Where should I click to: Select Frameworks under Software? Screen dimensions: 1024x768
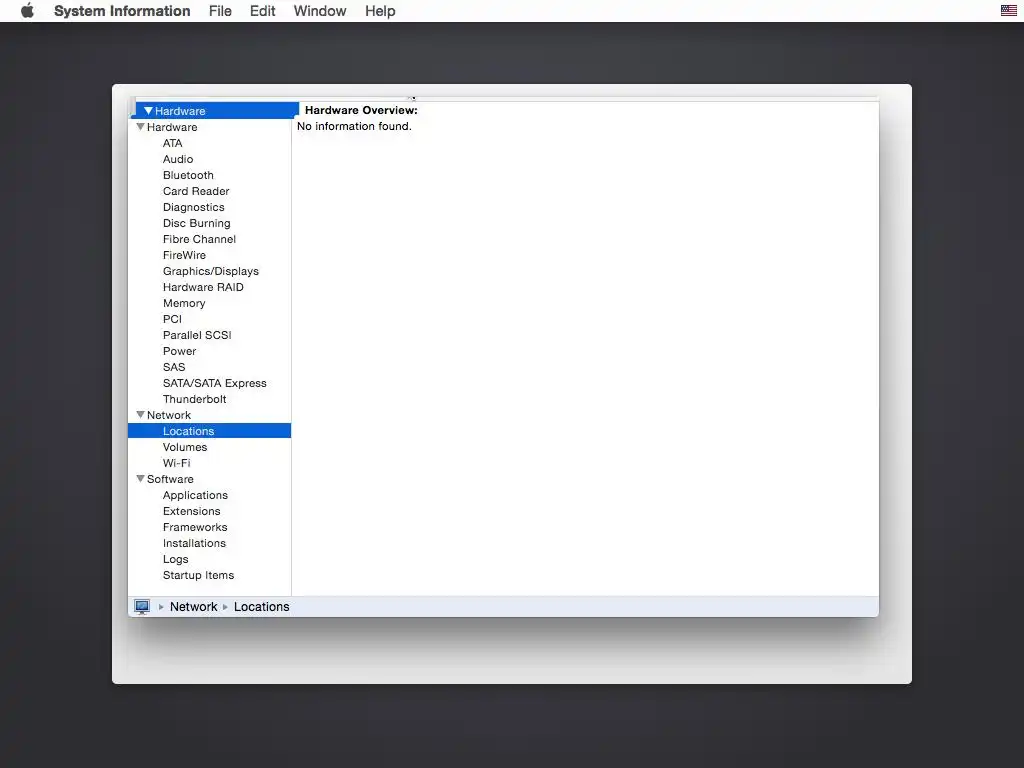coord(195,527)
